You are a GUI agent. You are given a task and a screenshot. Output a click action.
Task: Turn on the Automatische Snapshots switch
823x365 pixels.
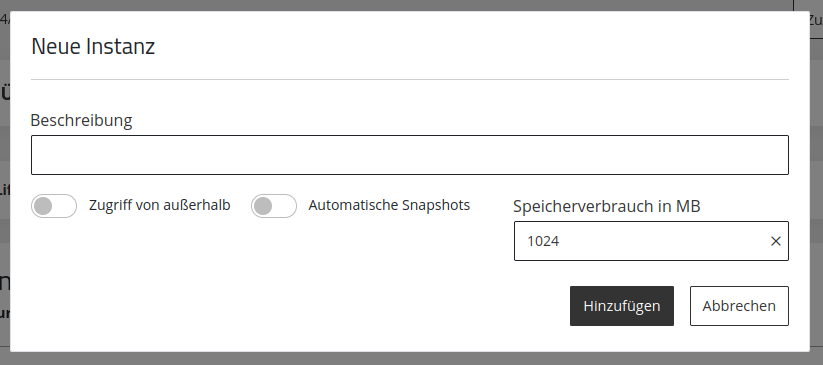(273, 206)
